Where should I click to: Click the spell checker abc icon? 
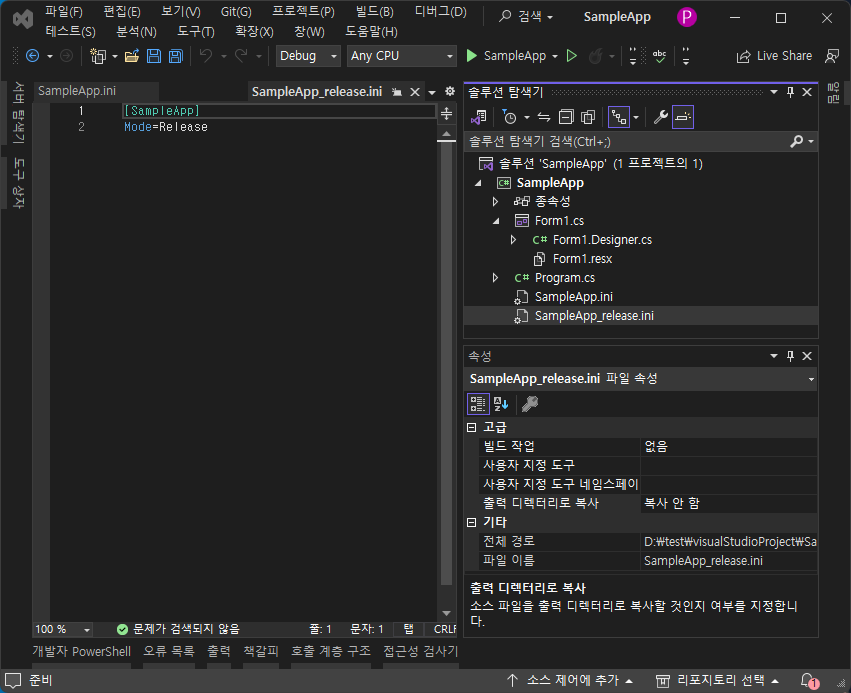[x=659, y=56]
